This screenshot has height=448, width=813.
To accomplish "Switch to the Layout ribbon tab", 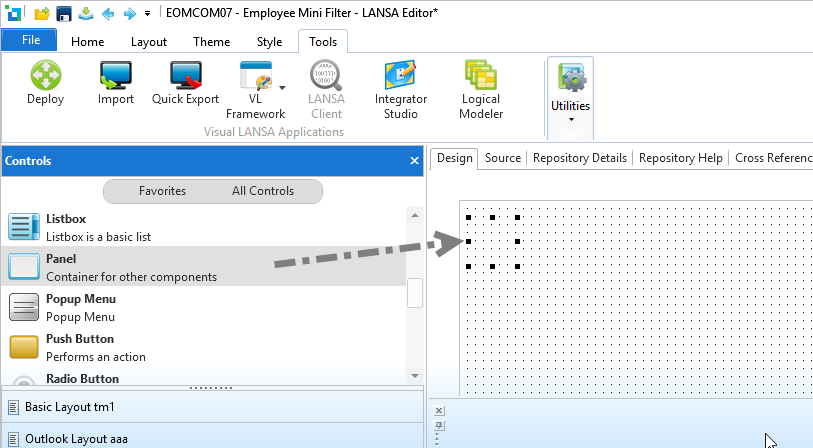I will click(x=149, y=41).
